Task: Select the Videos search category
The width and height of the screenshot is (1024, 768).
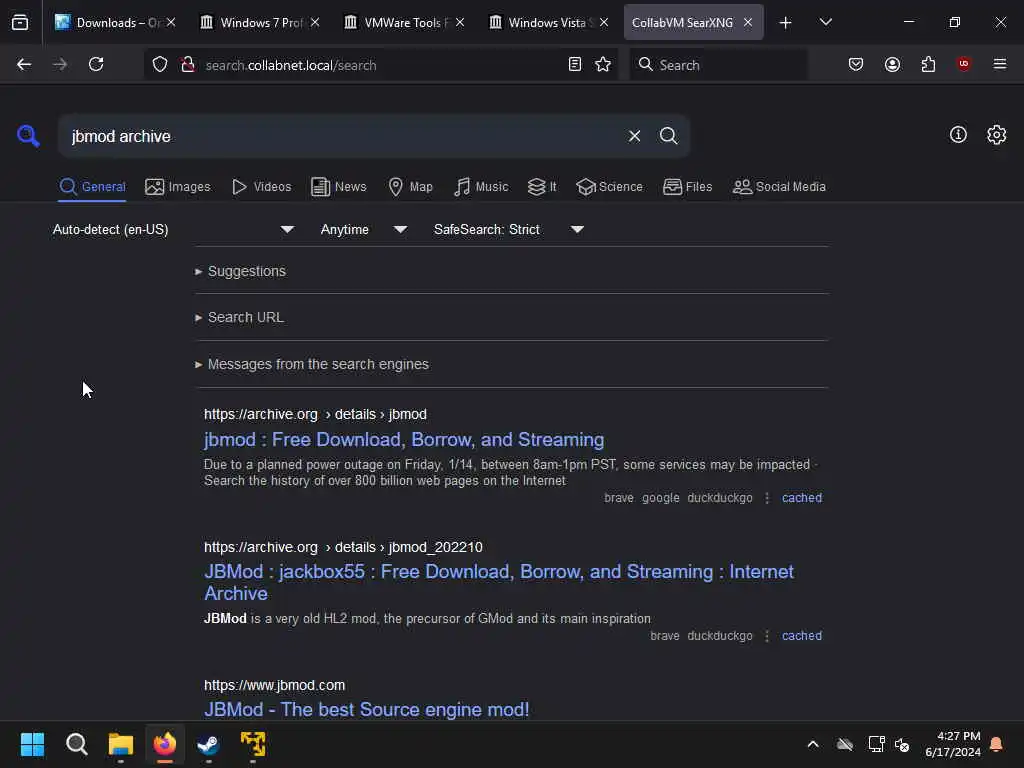Action: click(261, 187)
